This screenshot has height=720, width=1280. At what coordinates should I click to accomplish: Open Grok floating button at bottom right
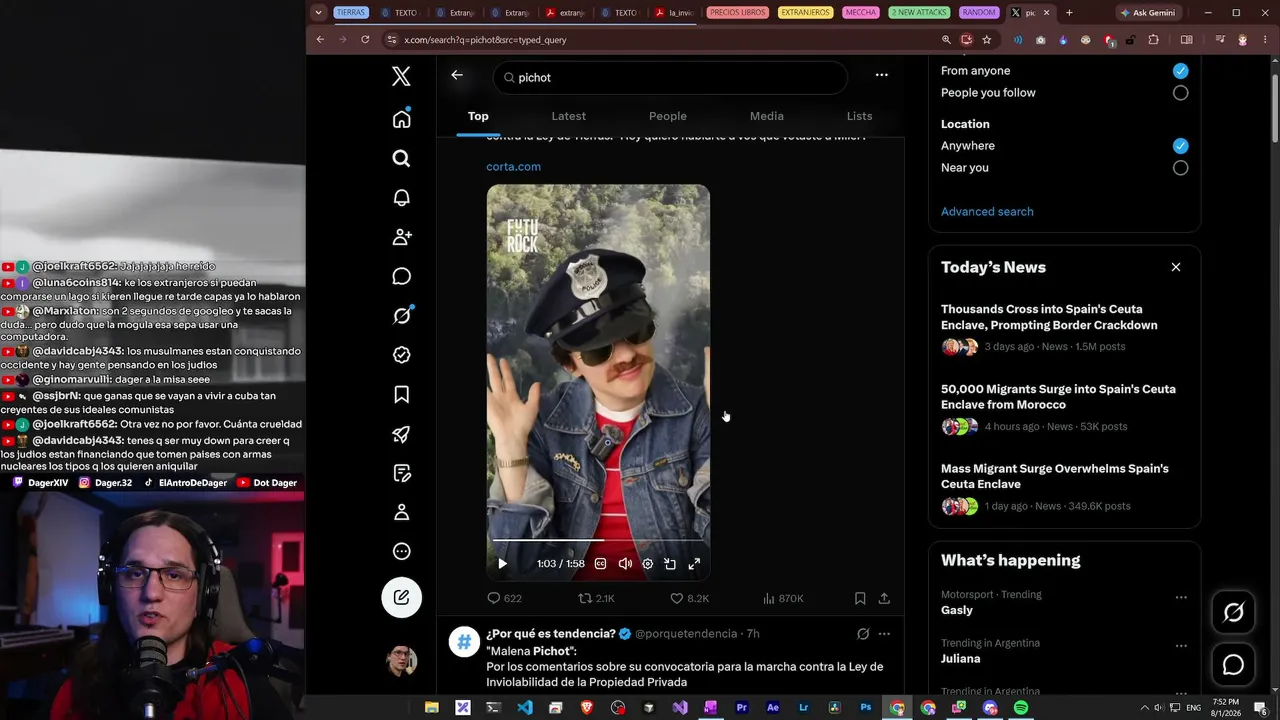1233,612
